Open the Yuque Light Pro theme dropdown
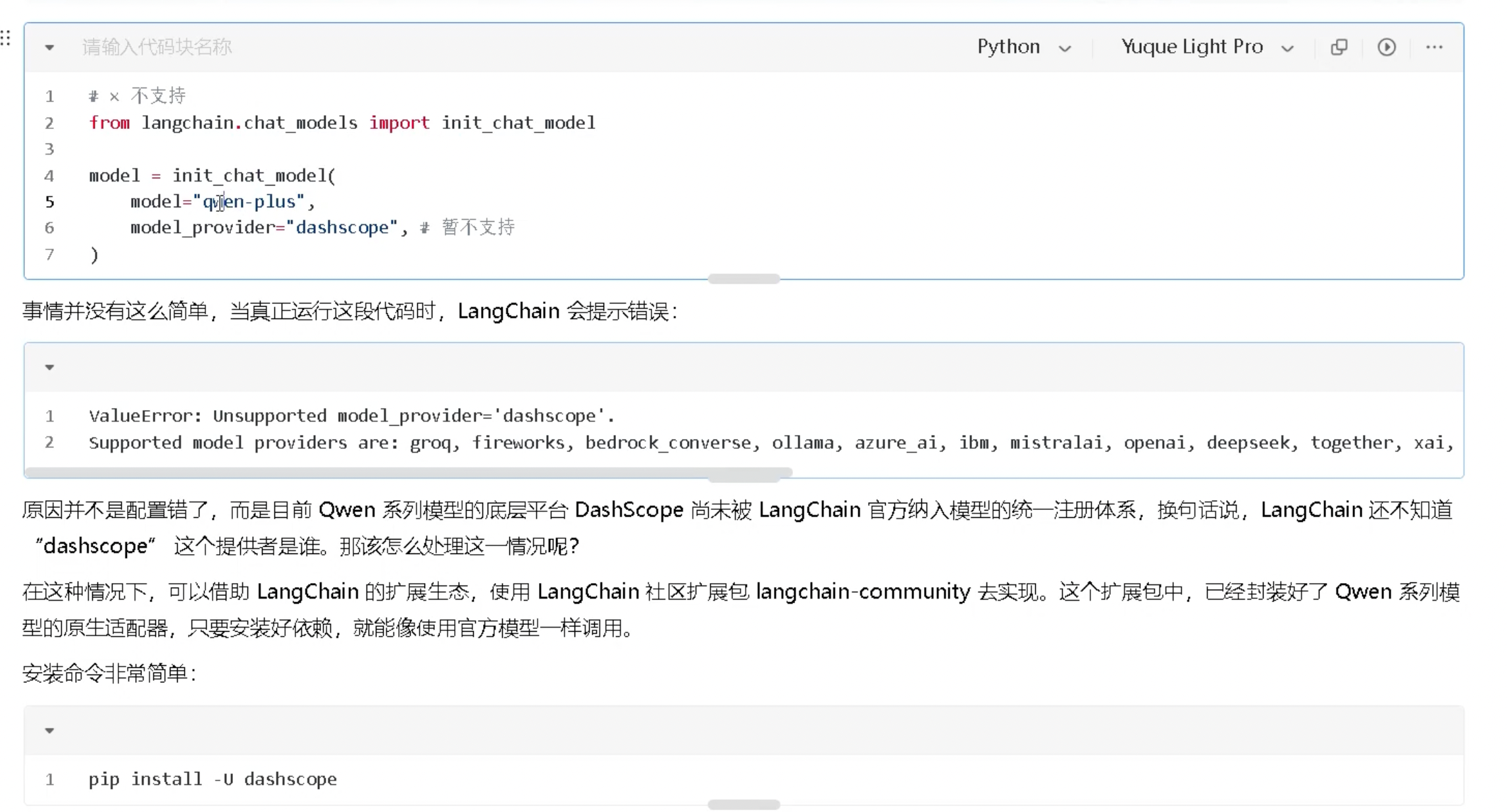This screenshot has width=1507, height=812. click(1208, 47)
